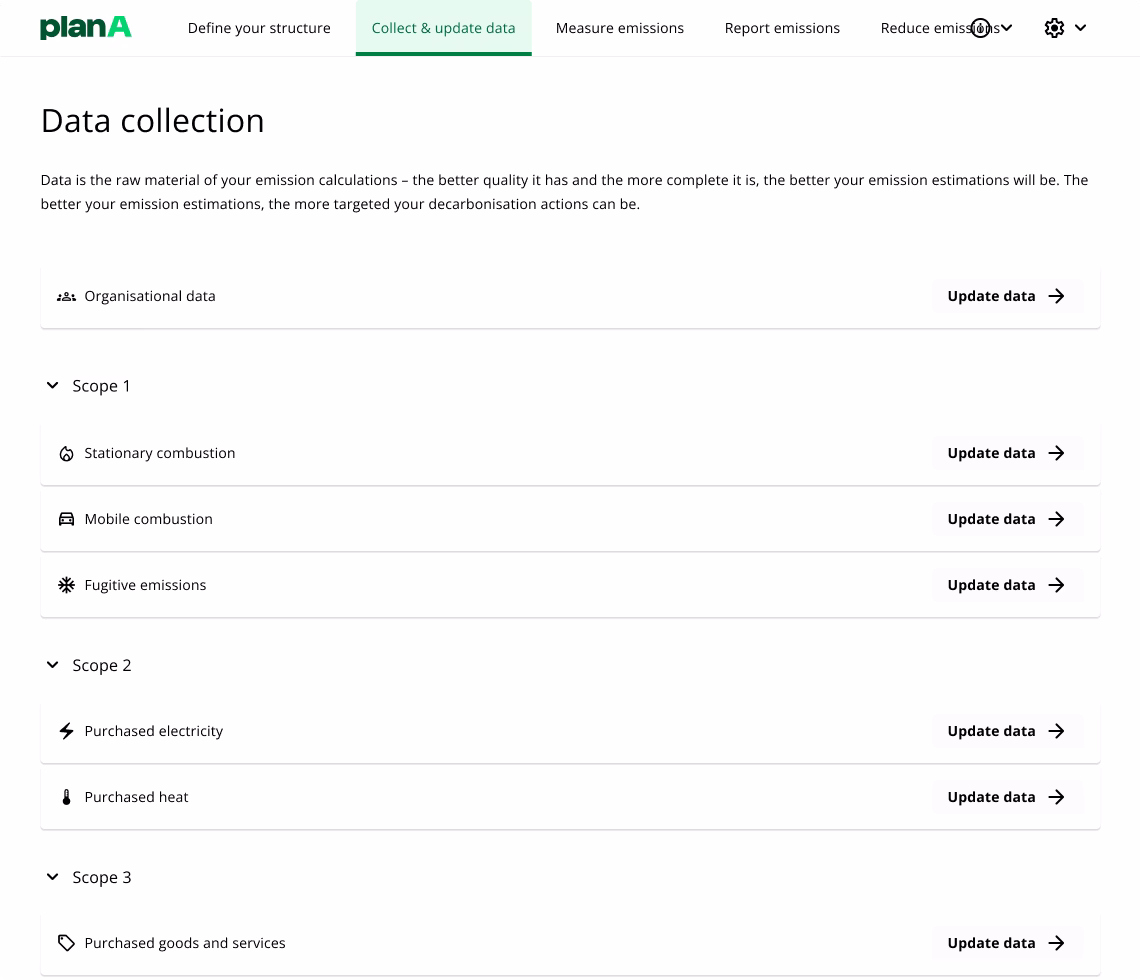1140x980 pixels.
Task: Click the Purchased heat label
Action: pyautogui.click(x=136, y=797)
